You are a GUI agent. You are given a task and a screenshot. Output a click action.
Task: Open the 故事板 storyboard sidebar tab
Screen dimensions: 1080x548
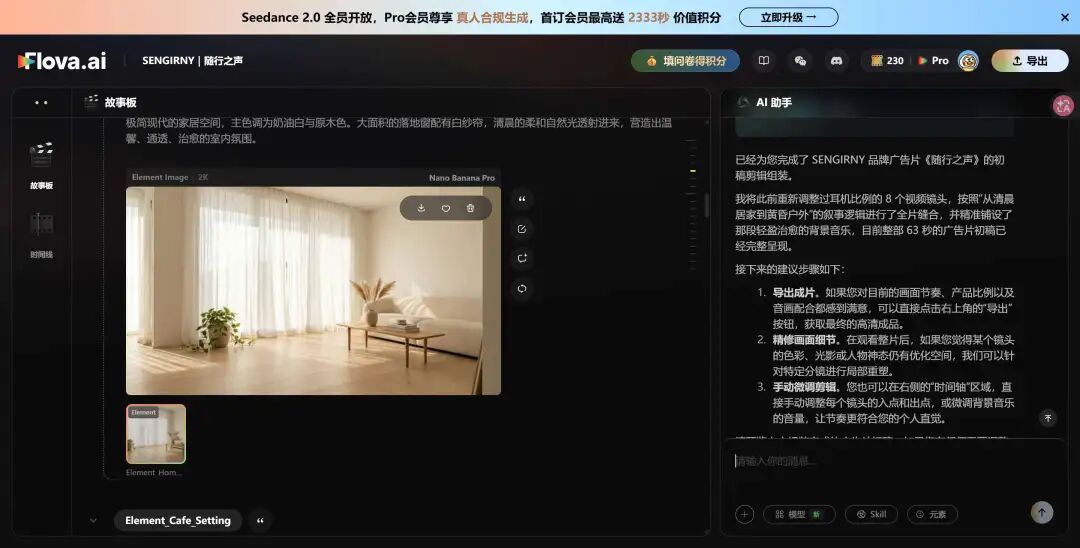click(x=41, y=164)
